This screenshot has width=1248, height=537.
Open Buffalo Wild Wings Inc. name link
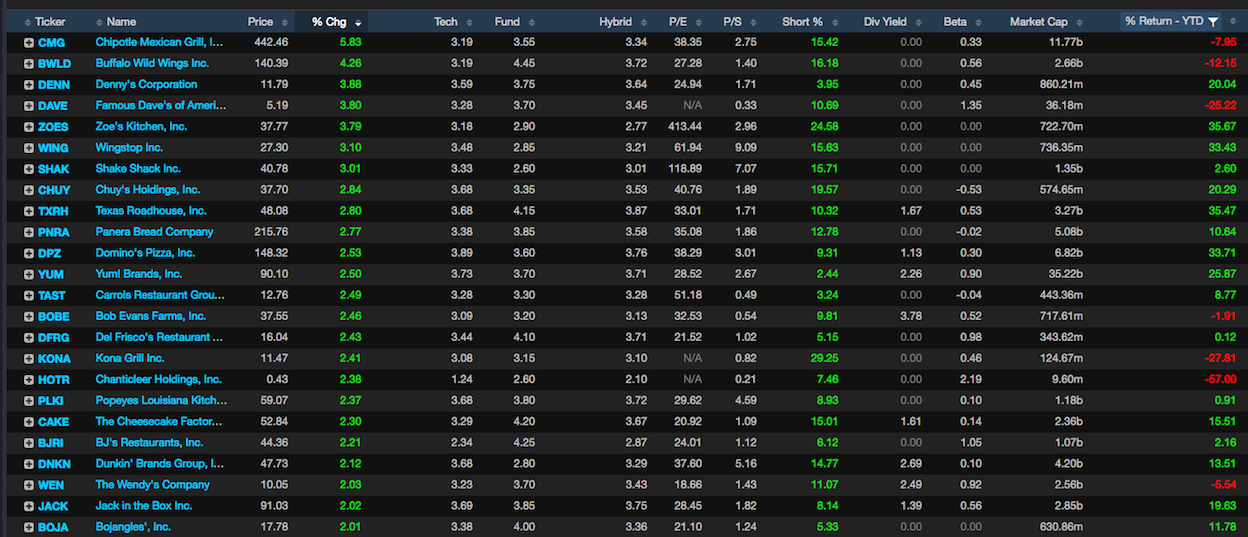[152, 63]
